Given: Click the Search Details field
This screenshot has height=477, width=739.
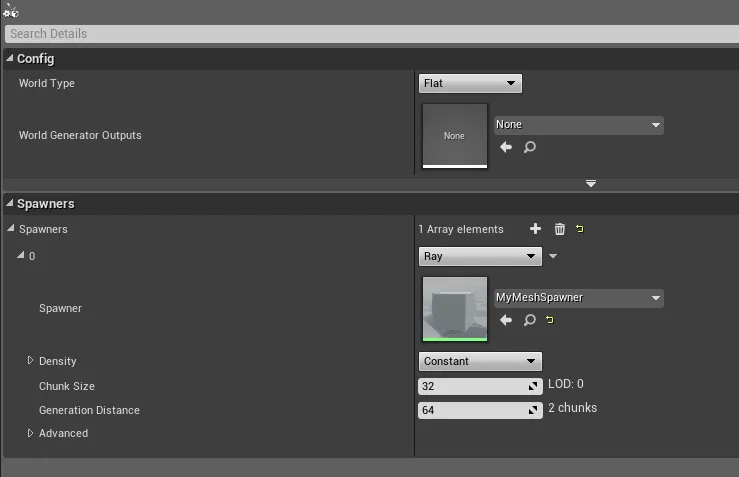Looking at the screenshot, I should [369, 34].
